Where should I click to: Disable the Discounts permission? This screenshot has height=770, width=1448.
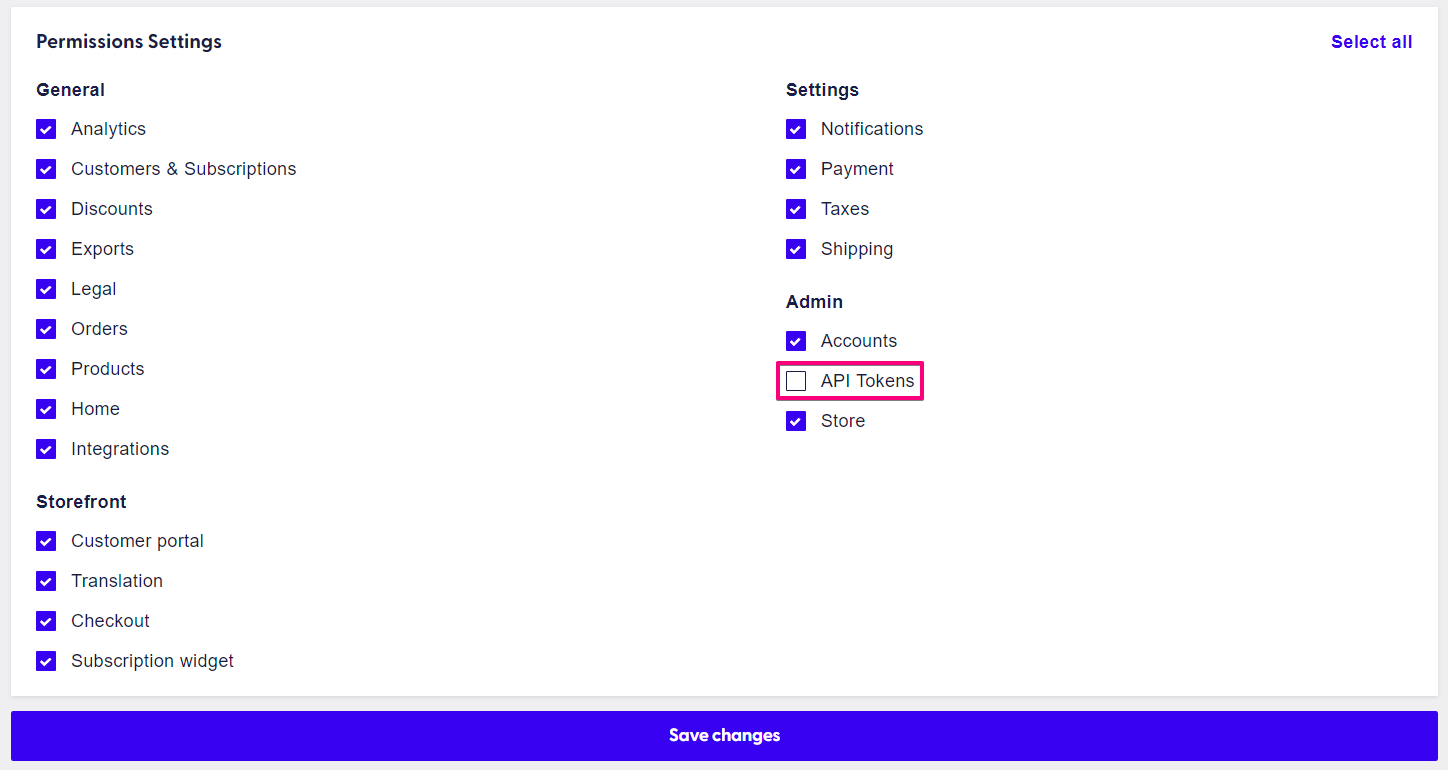click(x=46, y=208)
